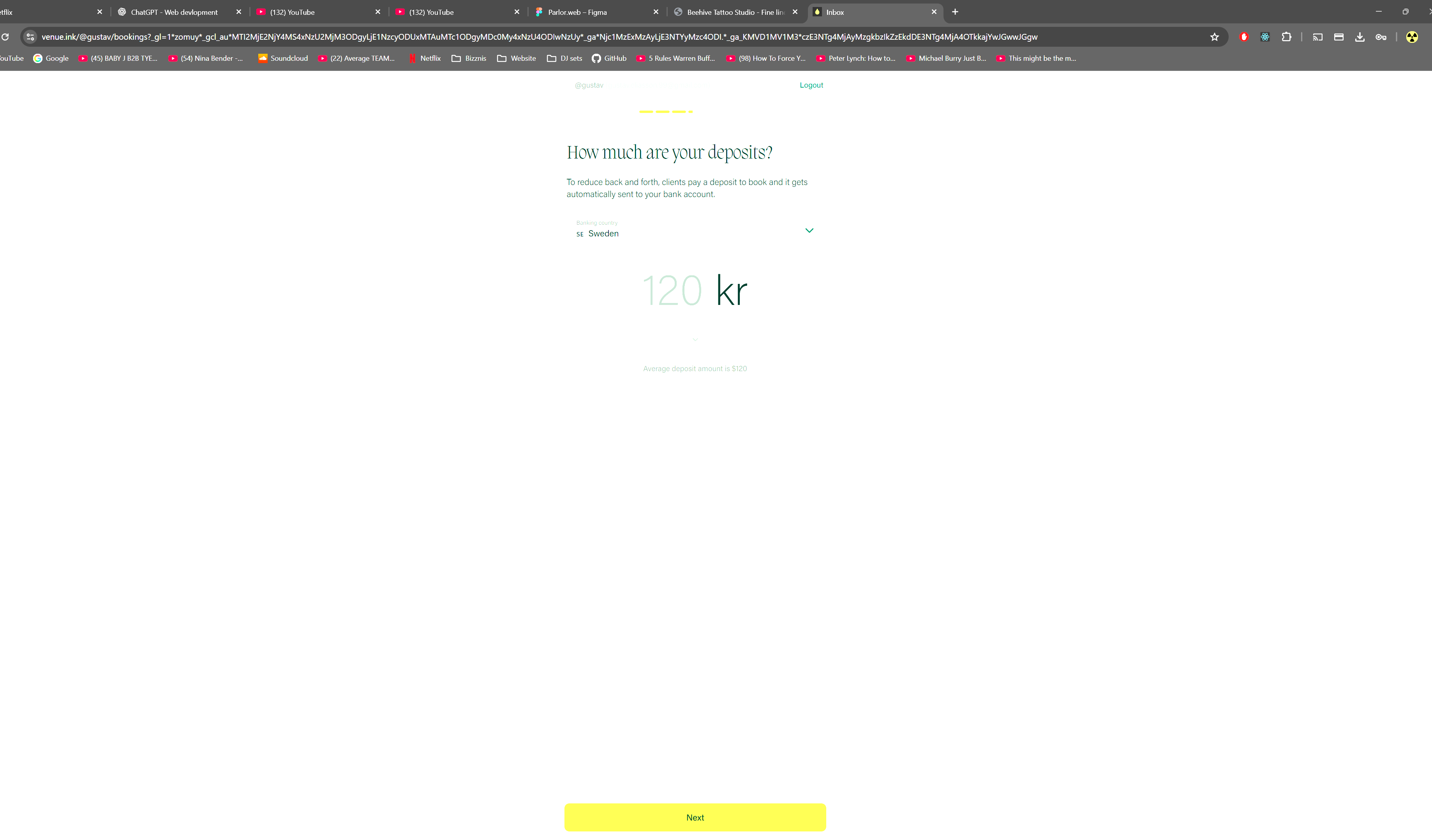This screenshot has width=1432, height=840.
Task: Expand the small chevron below deposit amount
Action: click(695, 340)
